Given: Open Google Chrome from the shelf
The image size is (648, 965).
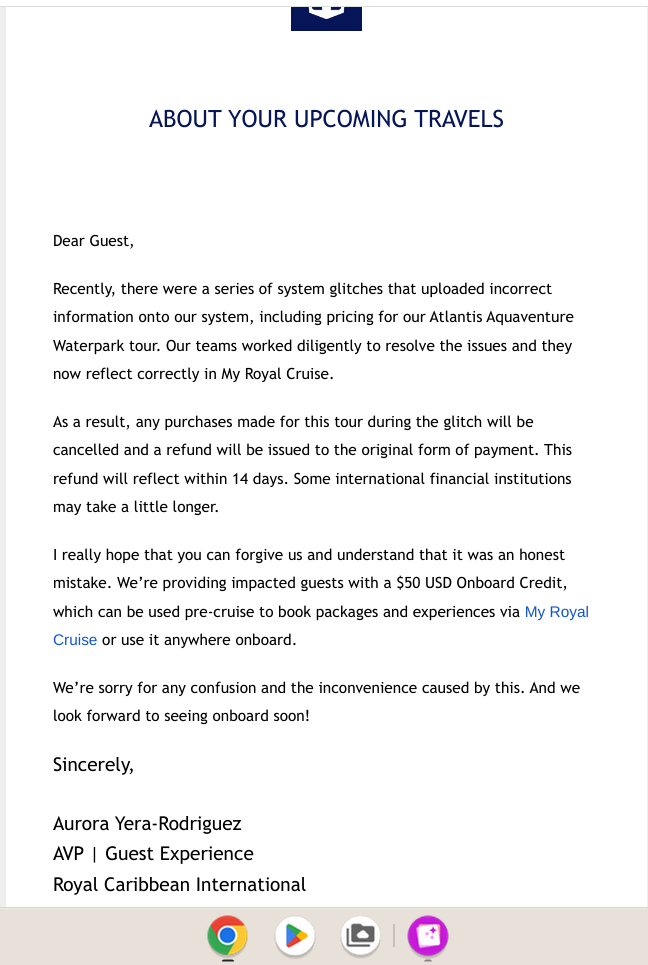Looking at the screenshot, I should (x=228, y=935).
